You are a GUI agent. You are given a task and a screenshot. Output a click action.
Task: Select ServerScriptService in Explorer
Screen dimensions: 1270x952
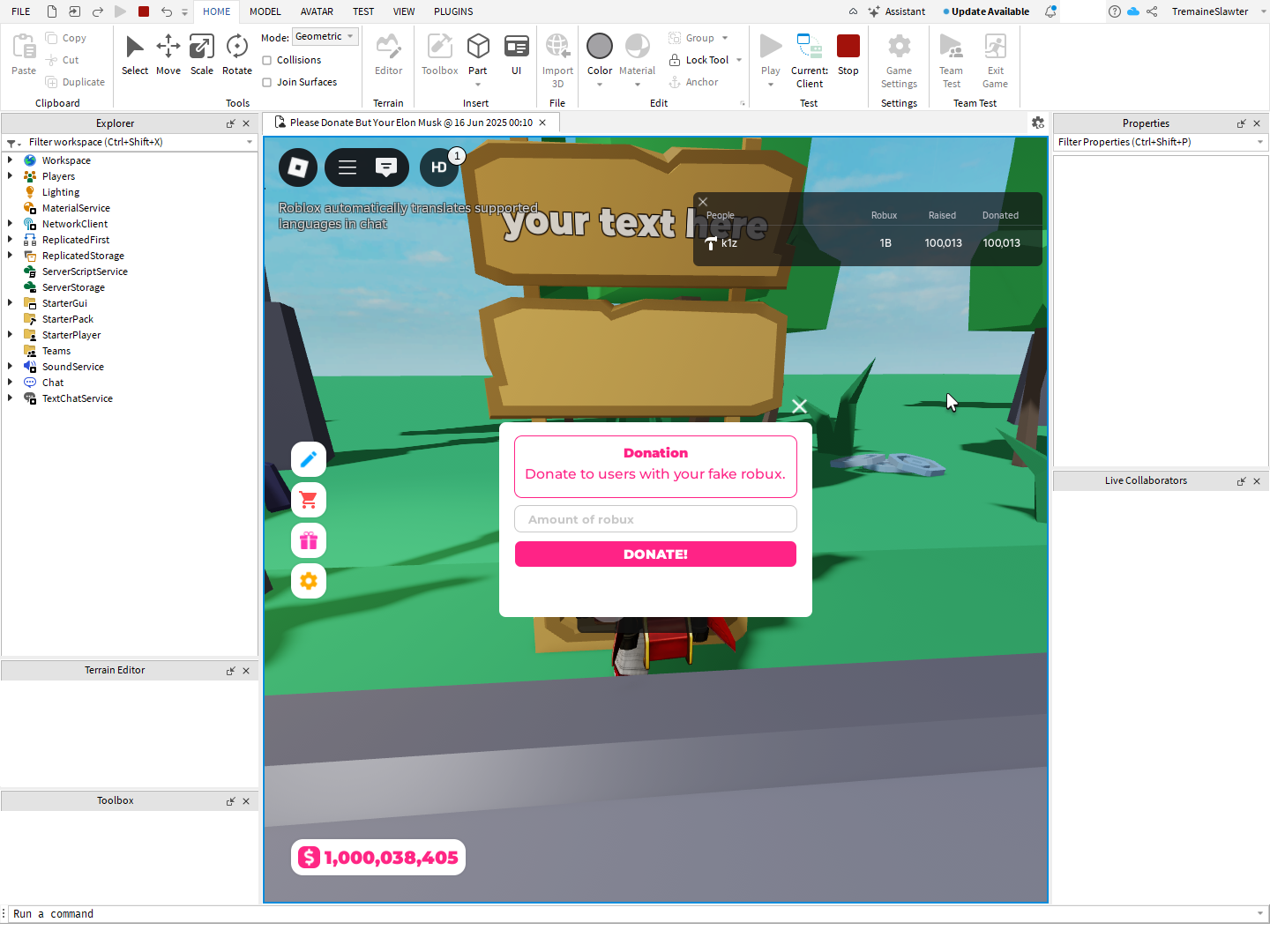85,271
